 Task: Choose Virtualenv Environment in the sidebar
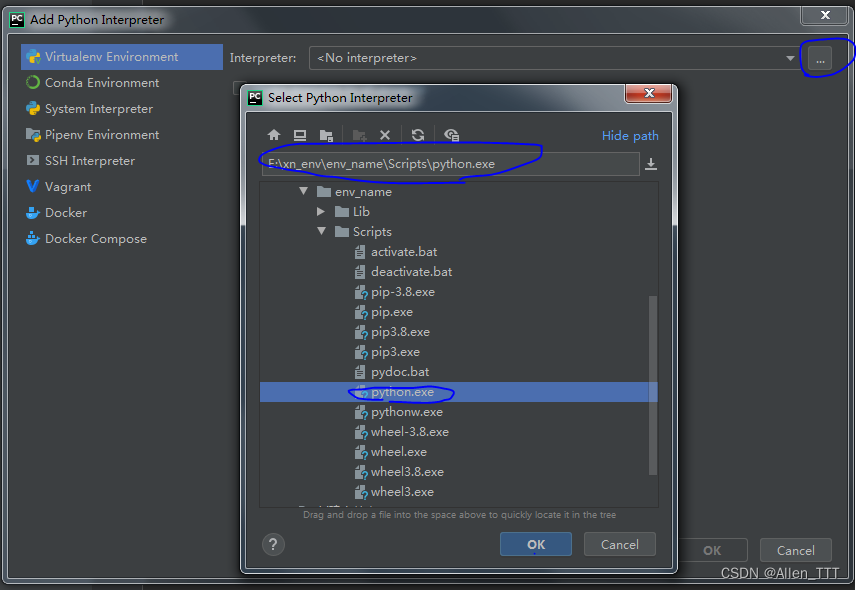122,57
